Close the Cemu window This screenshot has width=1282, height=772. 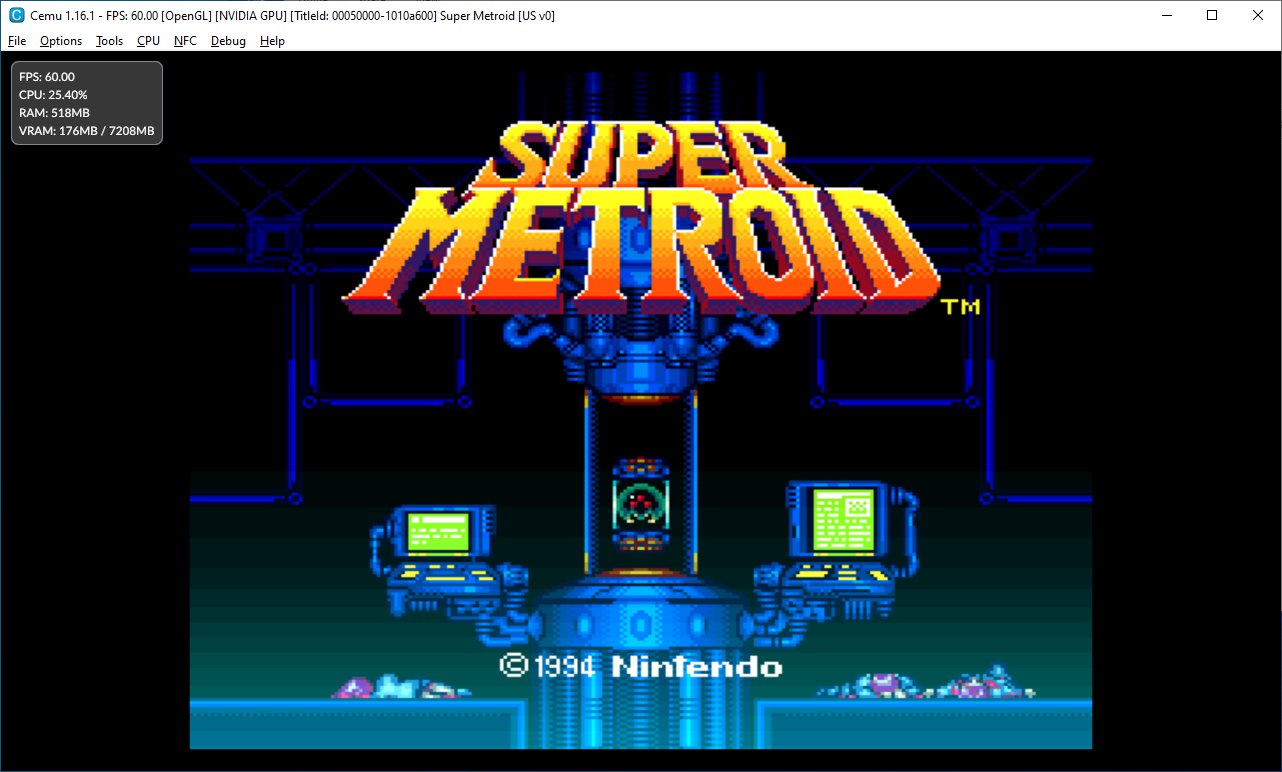point(1258,15)
